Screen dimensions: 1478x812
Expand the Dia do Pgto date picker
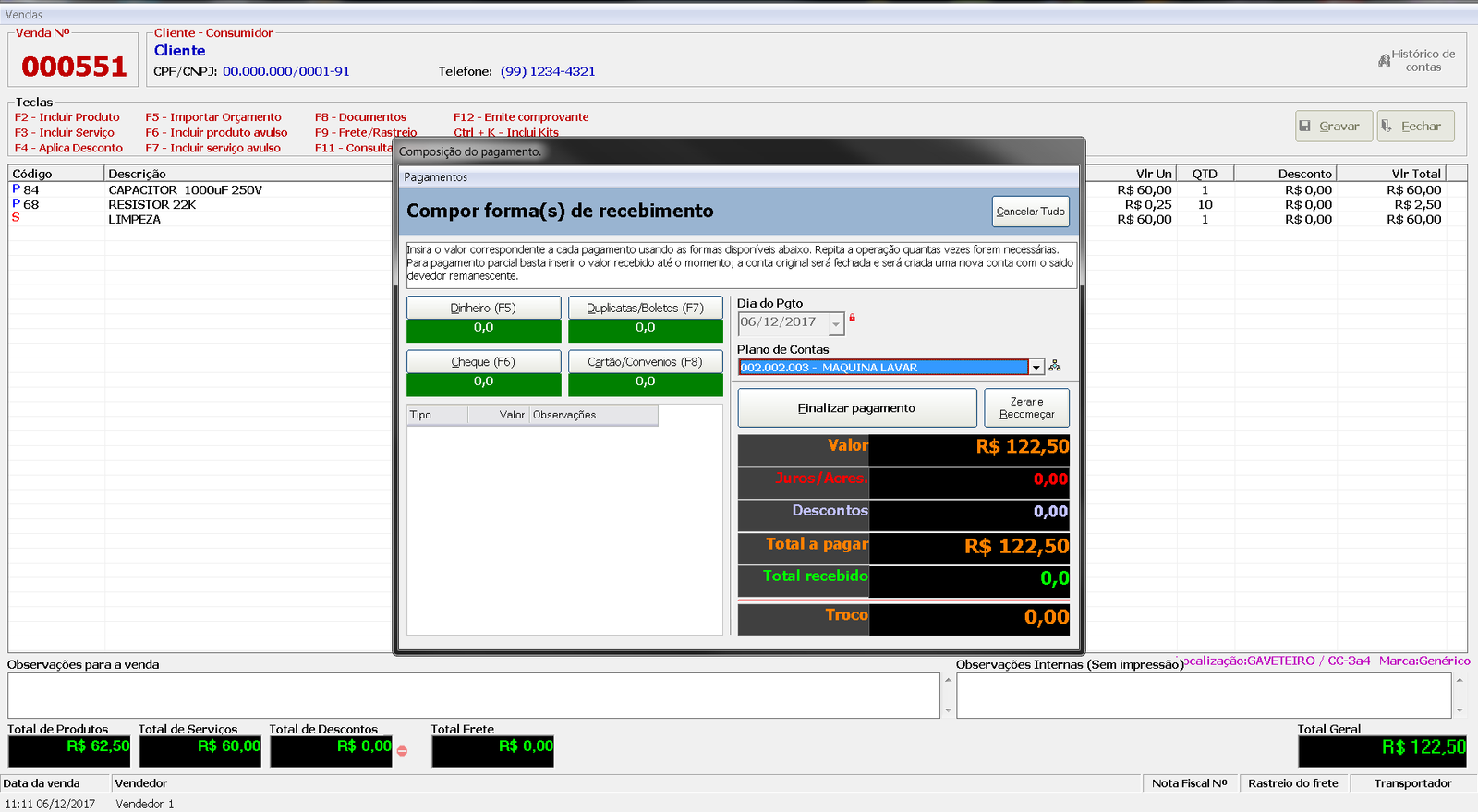click(836, 324)
